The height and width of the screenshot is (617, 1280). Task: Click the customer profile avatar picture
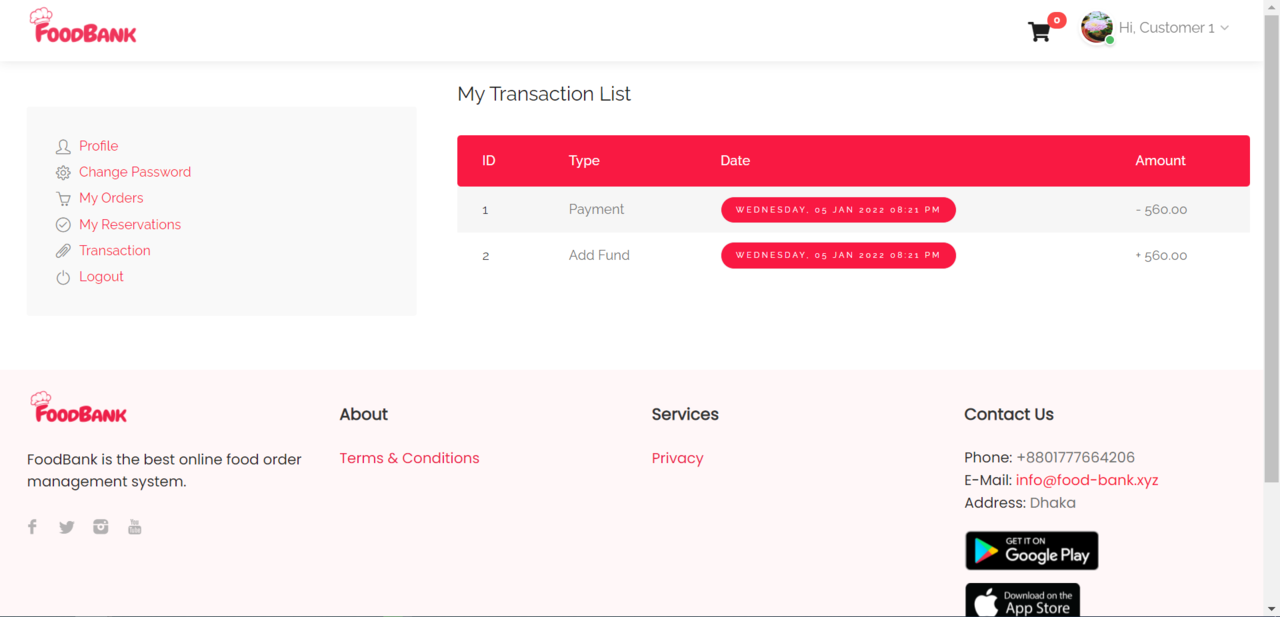1096,27
